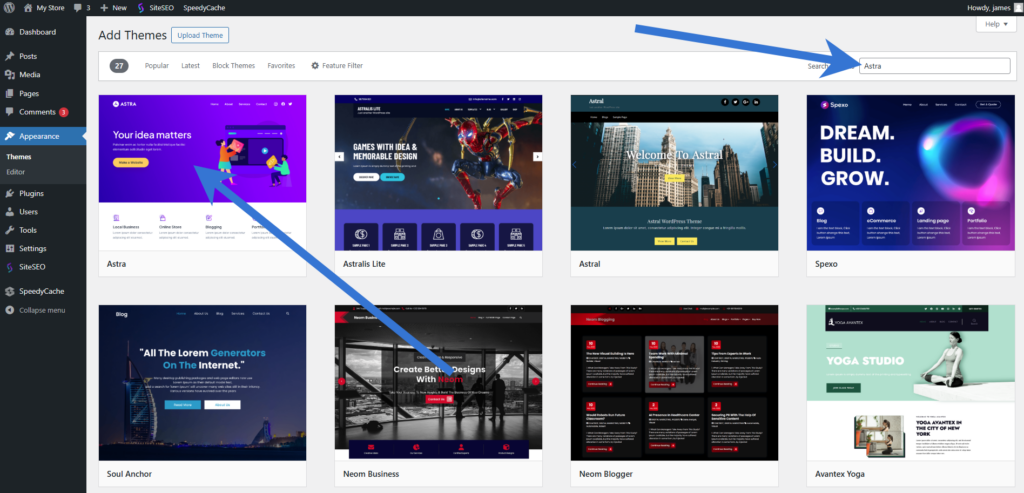Click the Astra theme name label
This screenshot has width=1024, height=493.
pos(116,264)
